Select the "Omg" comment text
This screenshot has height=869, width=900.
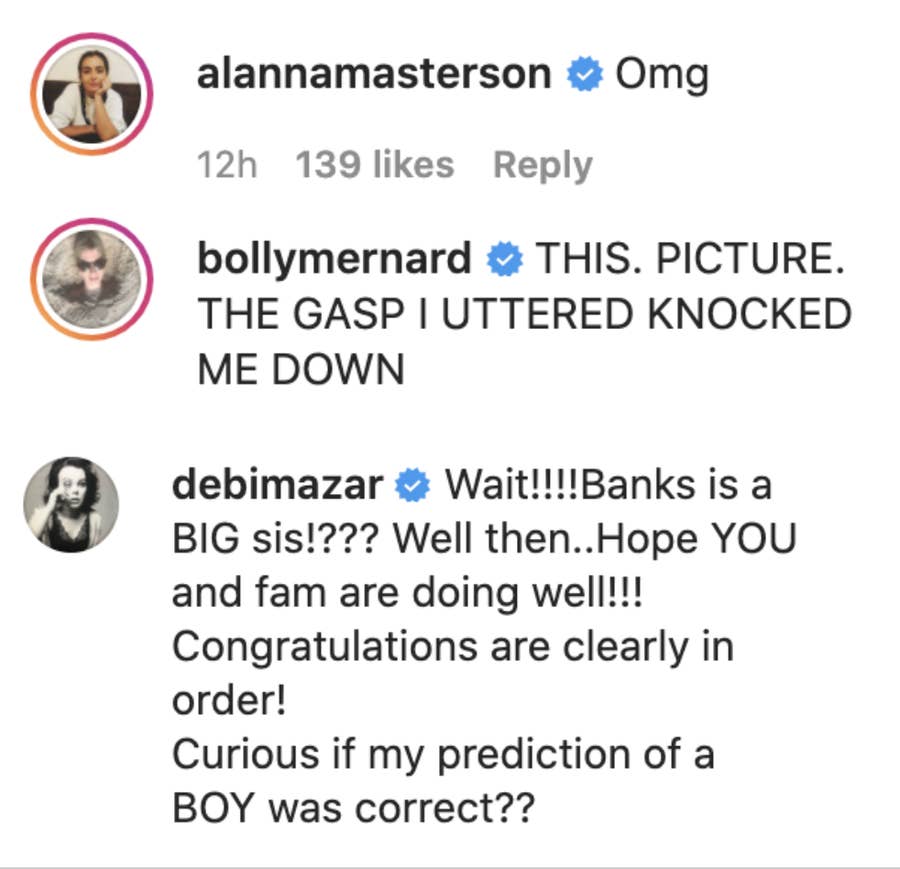tap(661, 76)
